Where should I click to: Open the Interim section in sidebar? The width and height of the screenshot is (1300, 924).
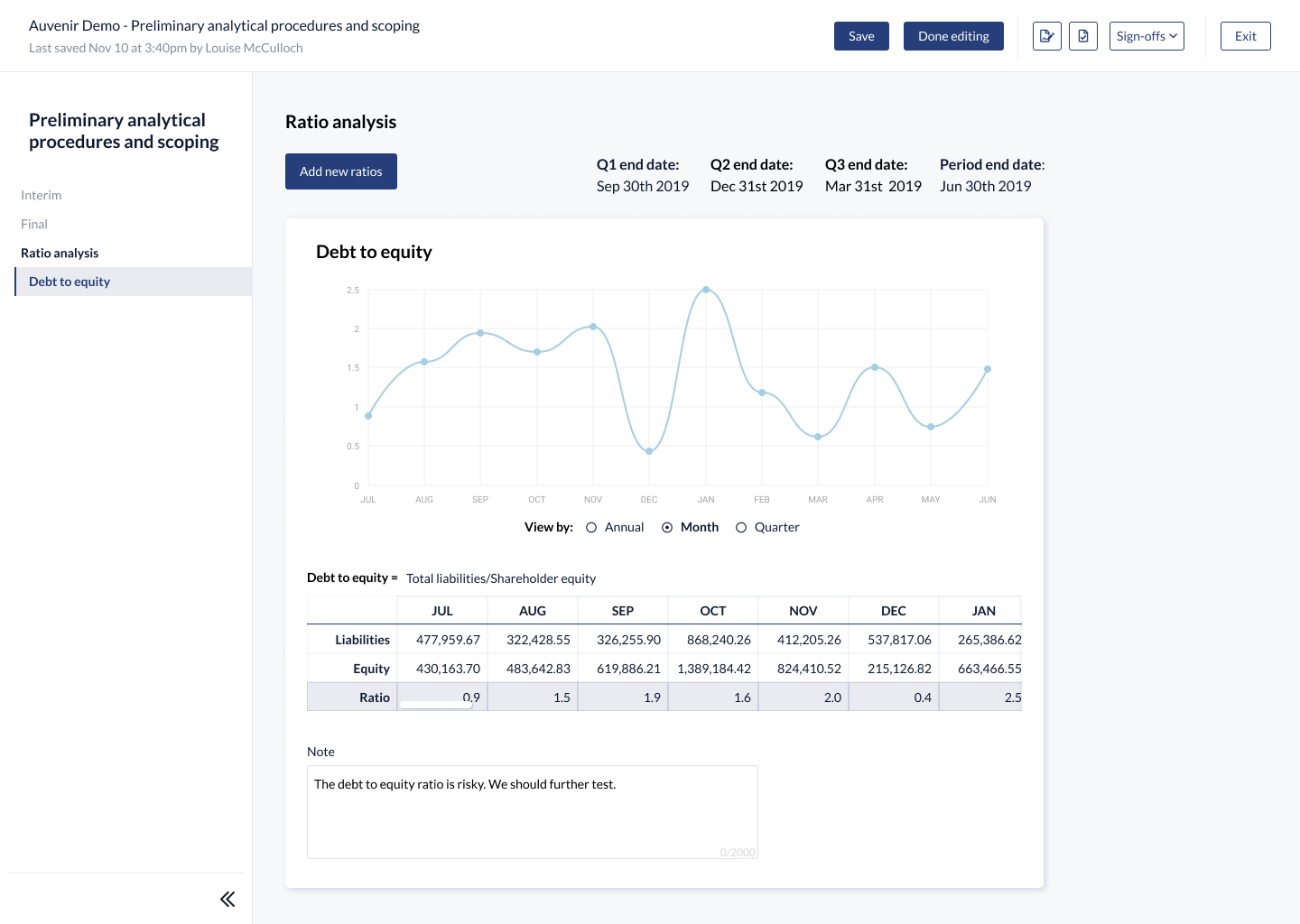click(x=42, y=195)
